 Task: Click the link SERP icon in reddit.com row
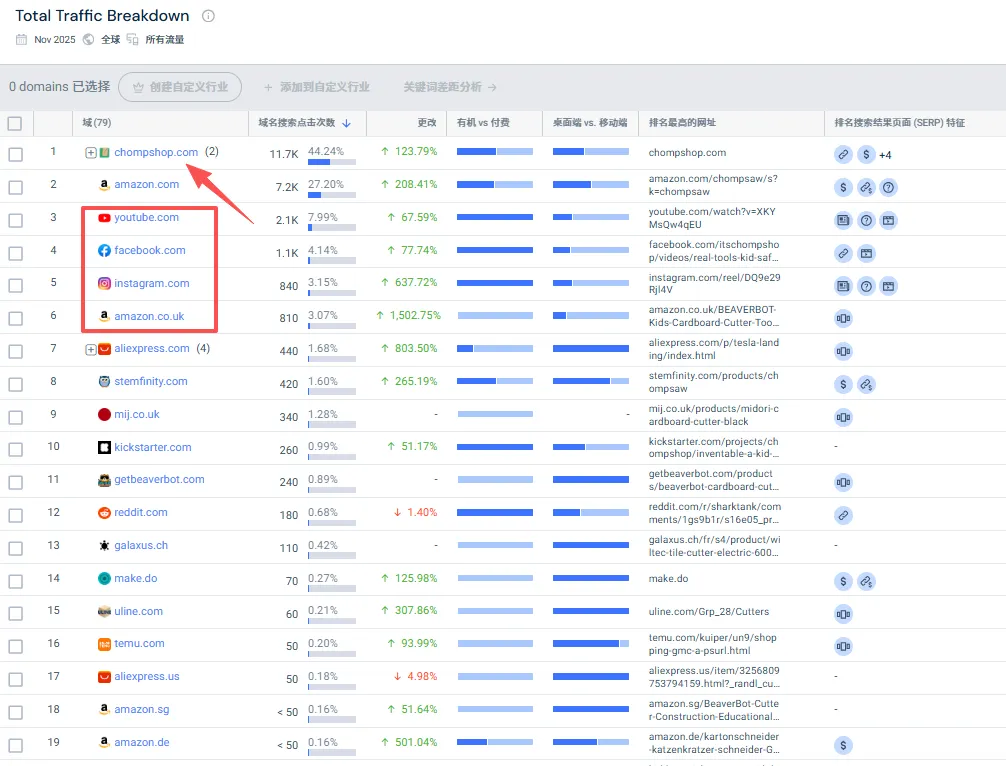843,515
